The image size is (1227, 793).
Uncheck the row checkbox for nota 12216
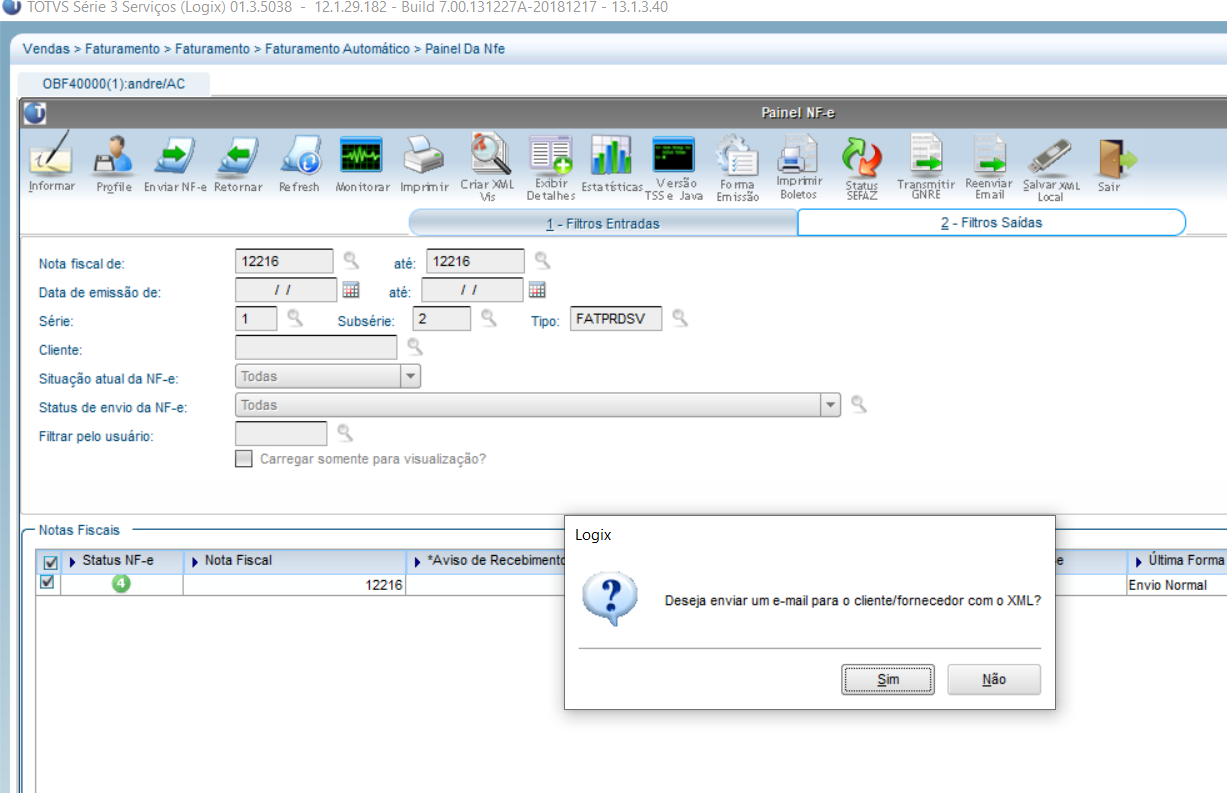pyautogui.click(x=47, y=582)
